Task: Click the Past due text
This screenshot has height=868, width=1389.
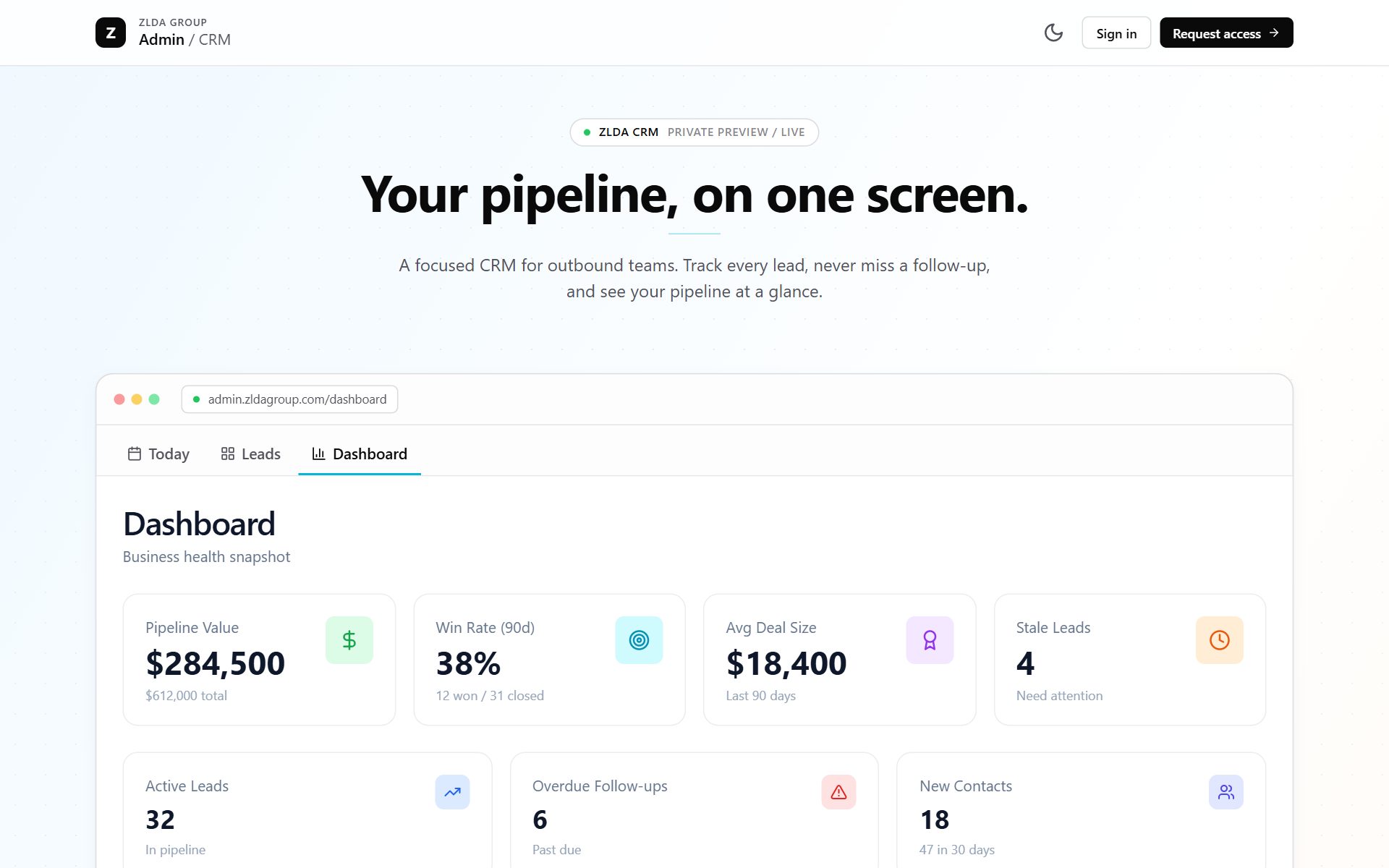Action: coord(556,850)
